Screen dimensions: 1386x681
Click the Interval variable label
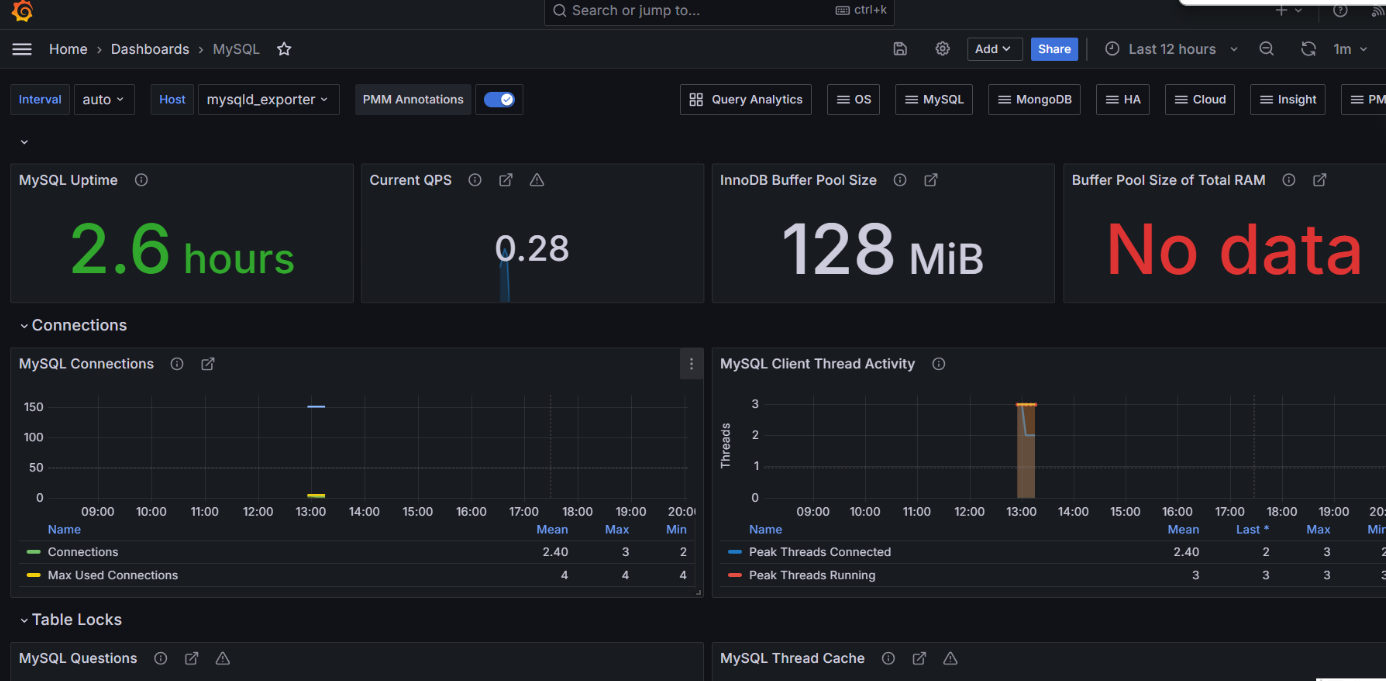click(40, 99)
